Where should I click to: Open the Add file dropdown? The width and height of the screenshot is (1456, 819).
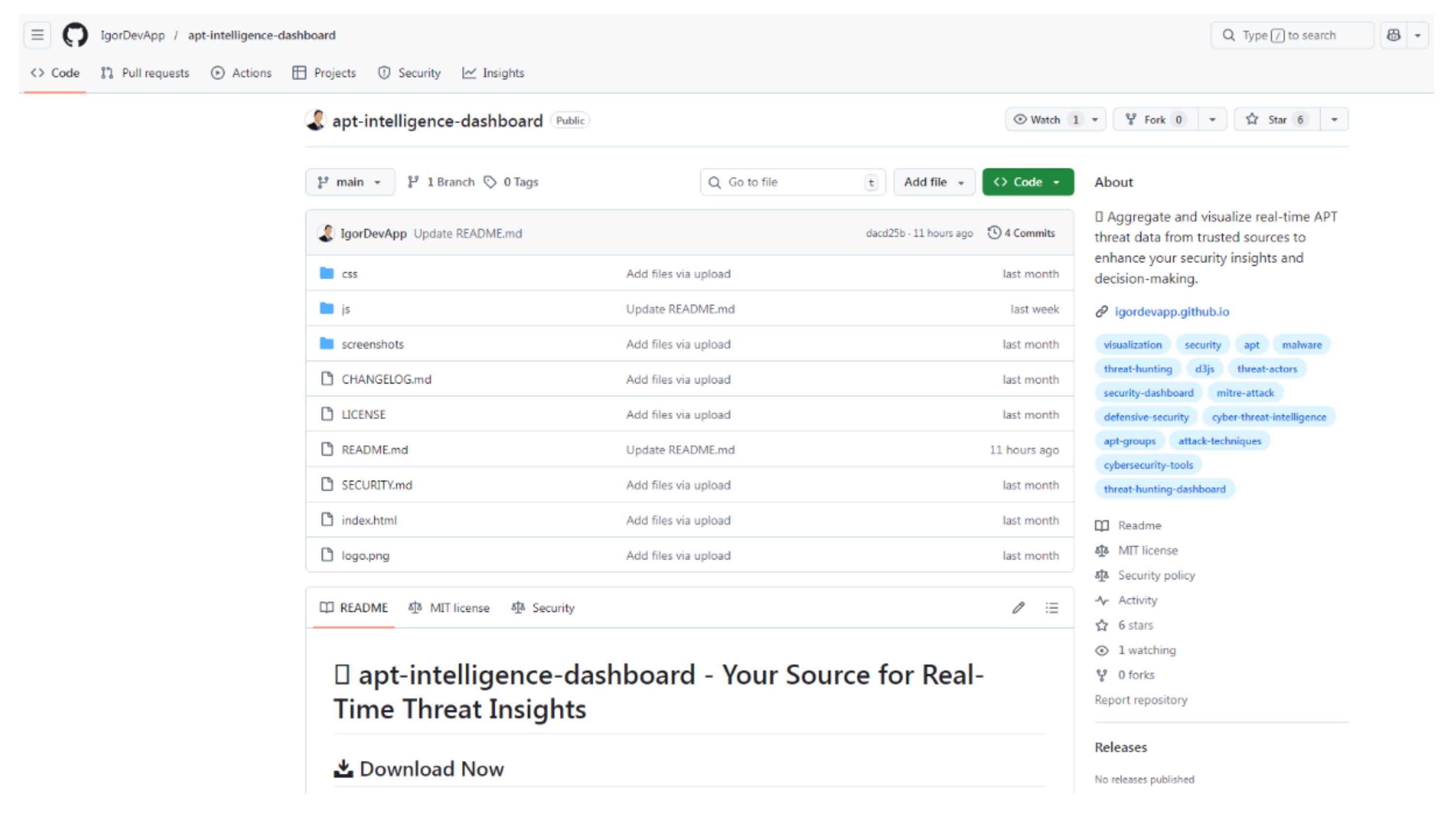pos(934,182)
